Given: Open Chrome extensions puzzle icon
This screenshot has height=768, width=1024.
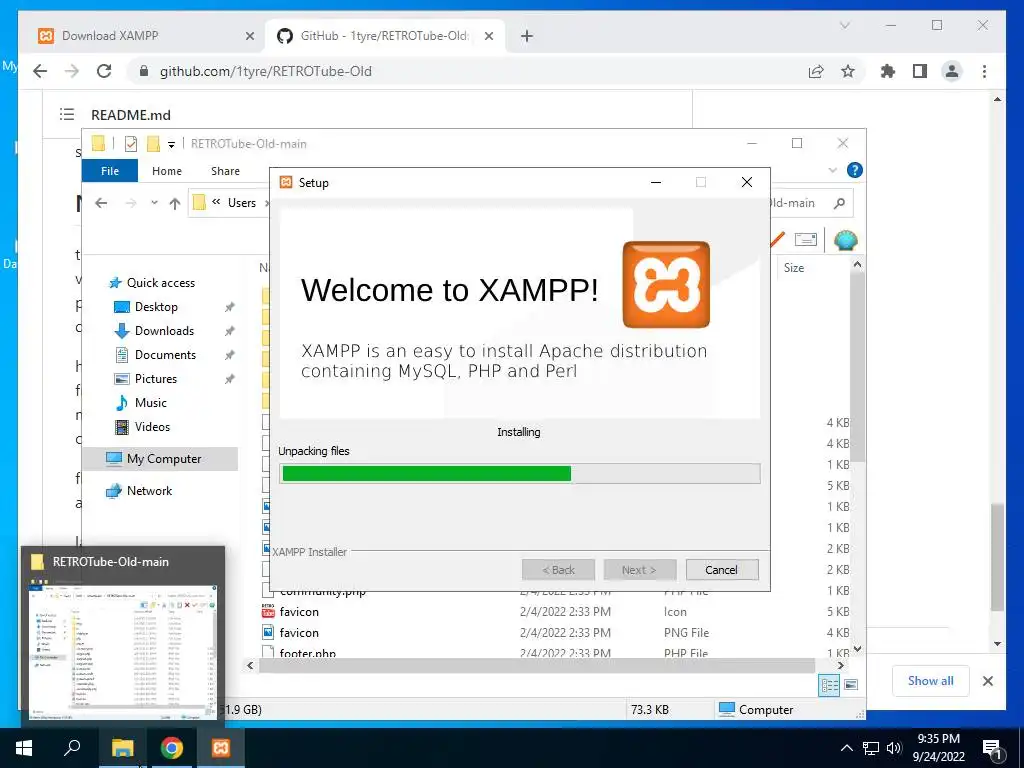Looking at the screenshot, I should click(888, 71).
